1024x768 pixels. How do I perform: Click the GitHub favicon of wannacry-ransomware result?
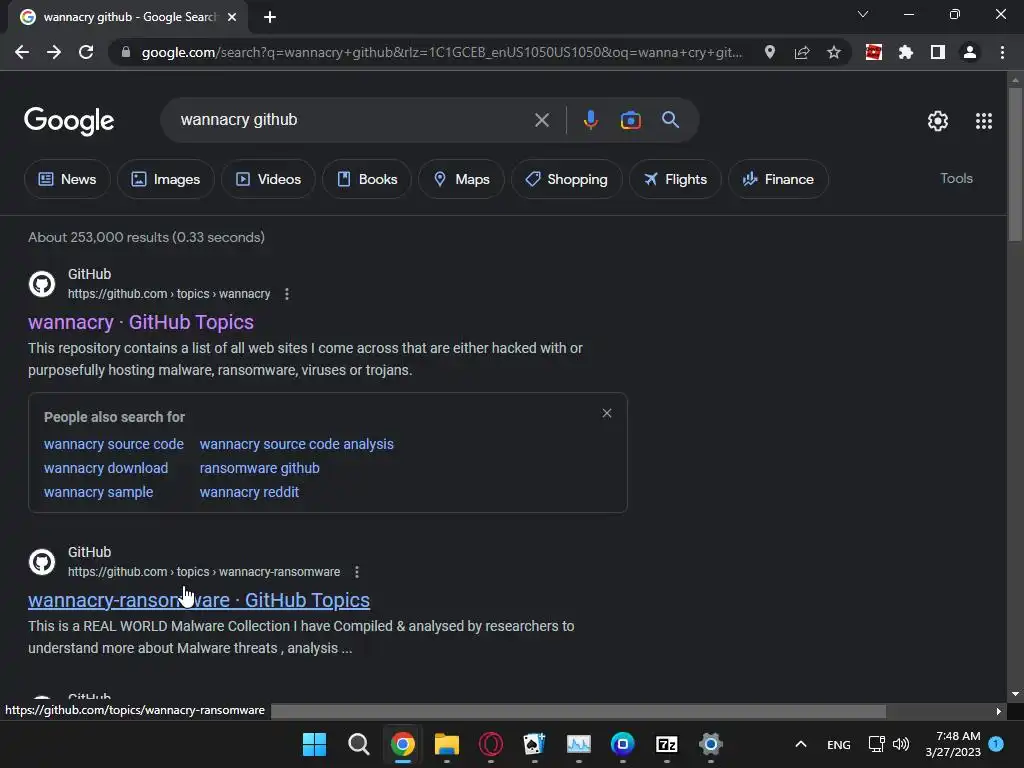point(42,562)
